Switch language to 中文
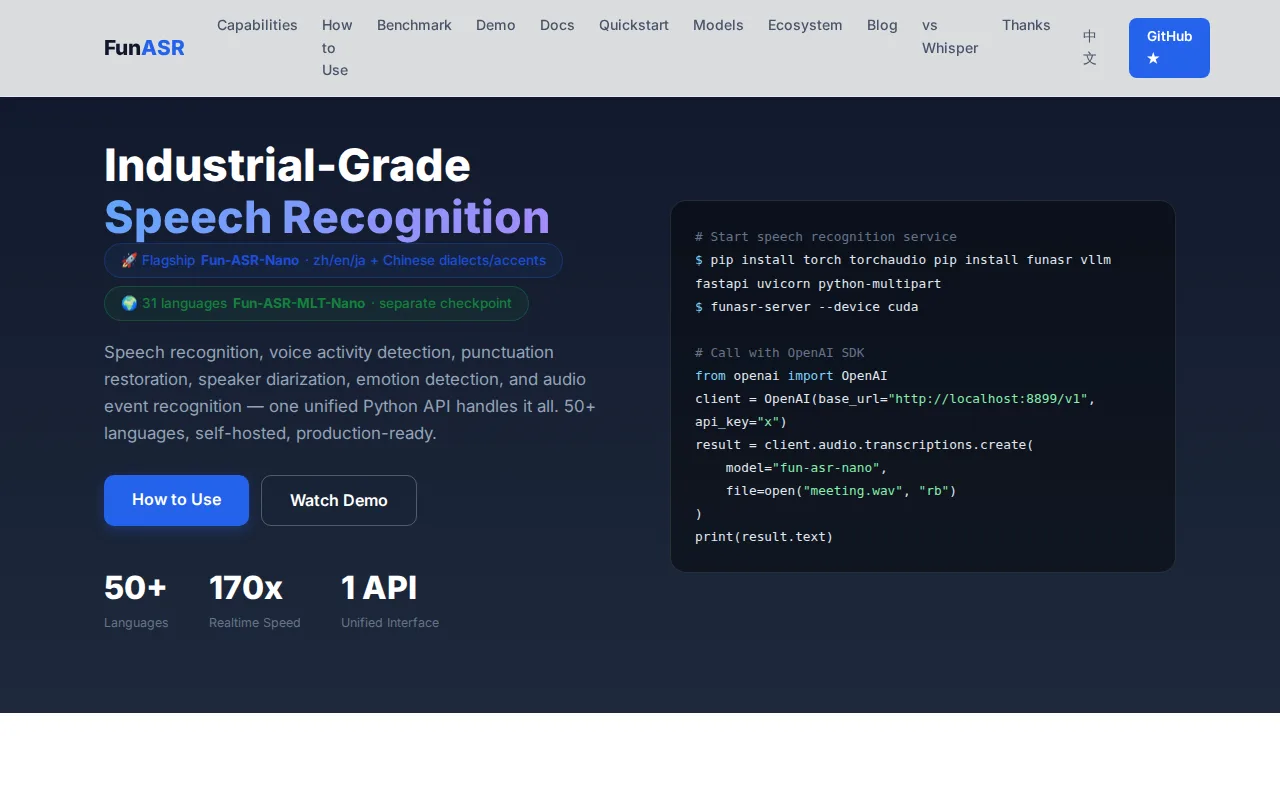The width and height of the screenshot is (1280, 800). [x=1090, y=48]
